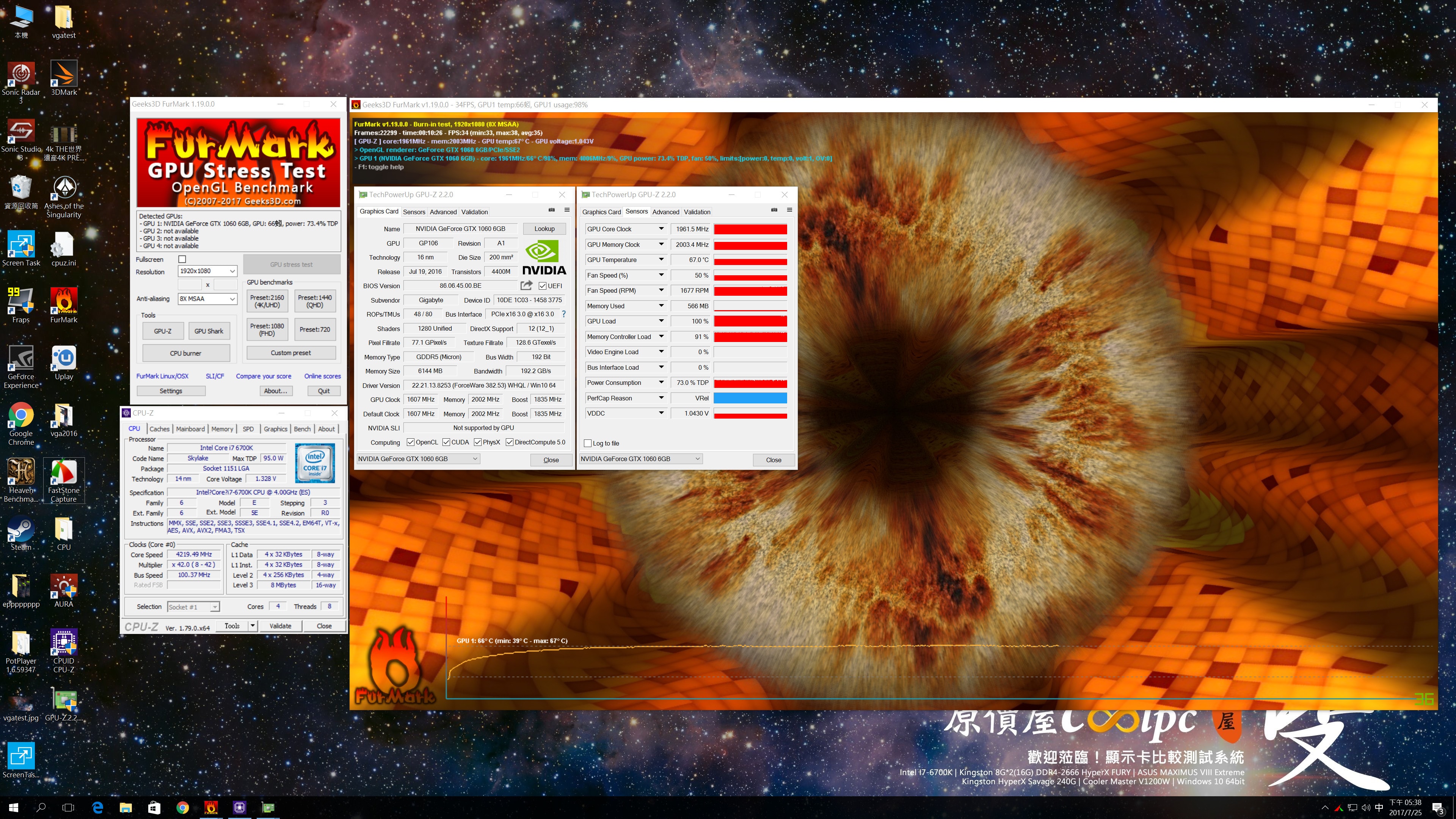Click the Bus Interface question mark
This screenshot has width=1456, height=819.
[x=563, y=314]
